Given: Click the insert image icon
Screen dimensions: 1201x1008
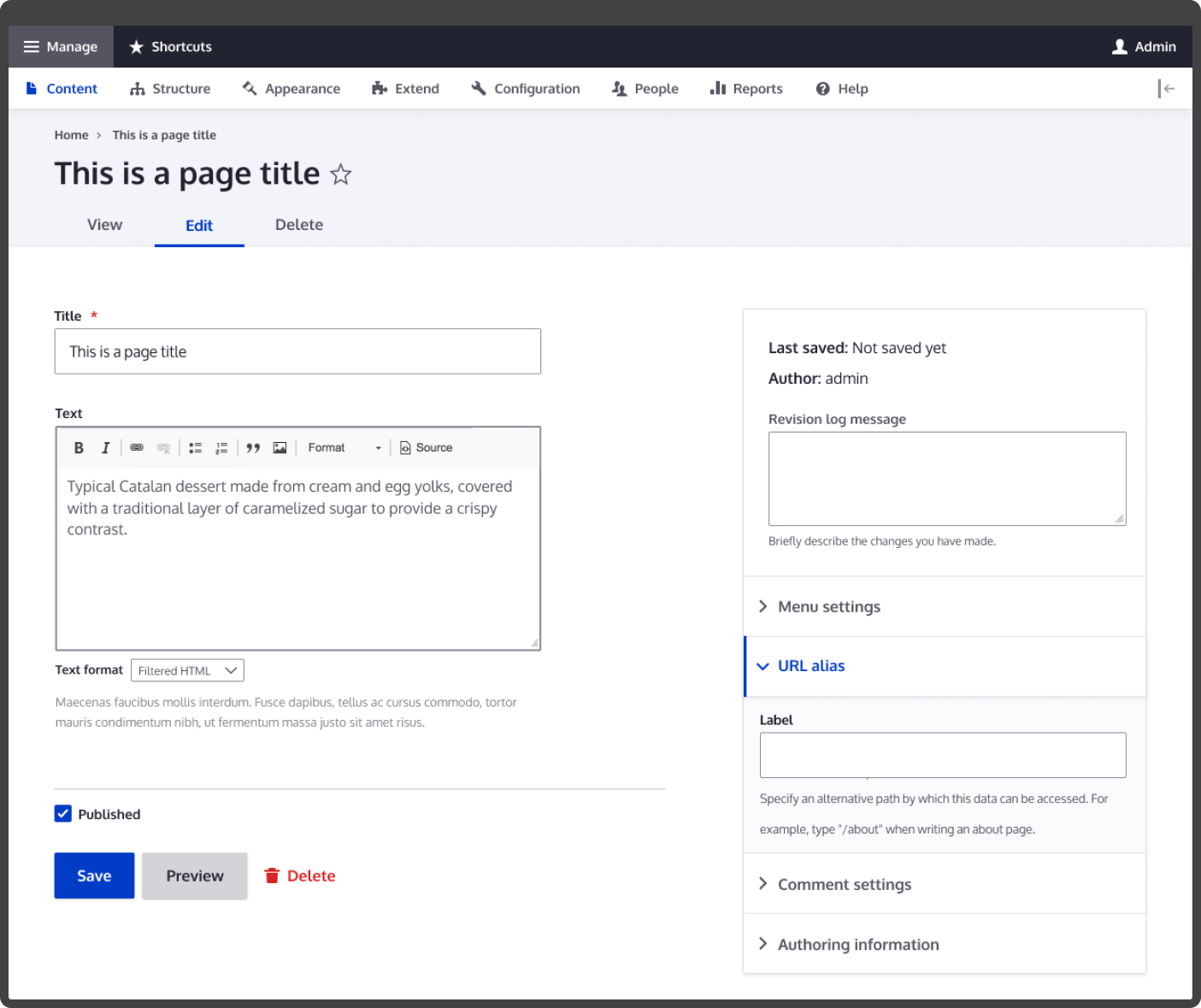Looking at the screenshot, I should (x=280, y=448).
